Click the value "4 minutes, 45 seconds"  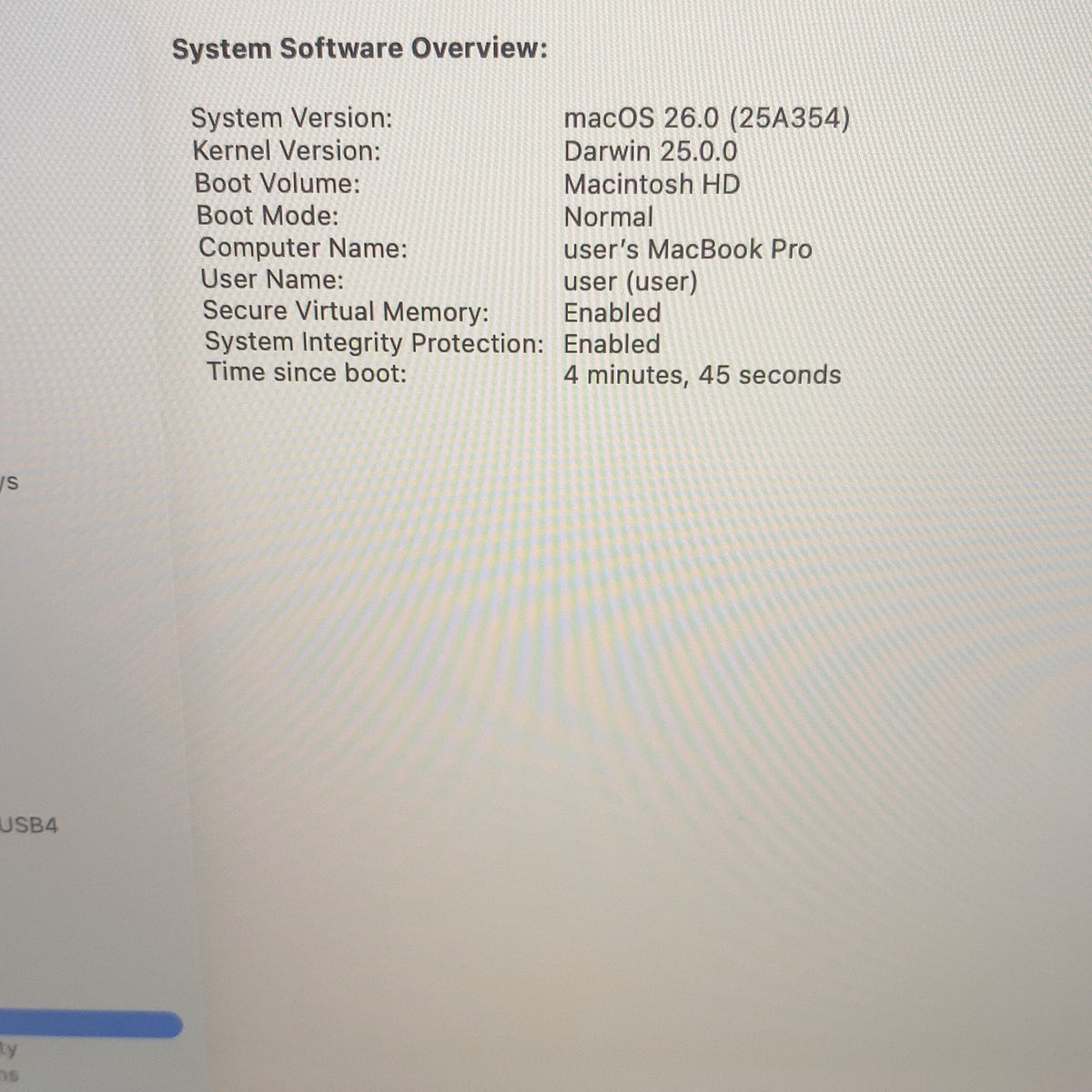[x=703, y=375]
